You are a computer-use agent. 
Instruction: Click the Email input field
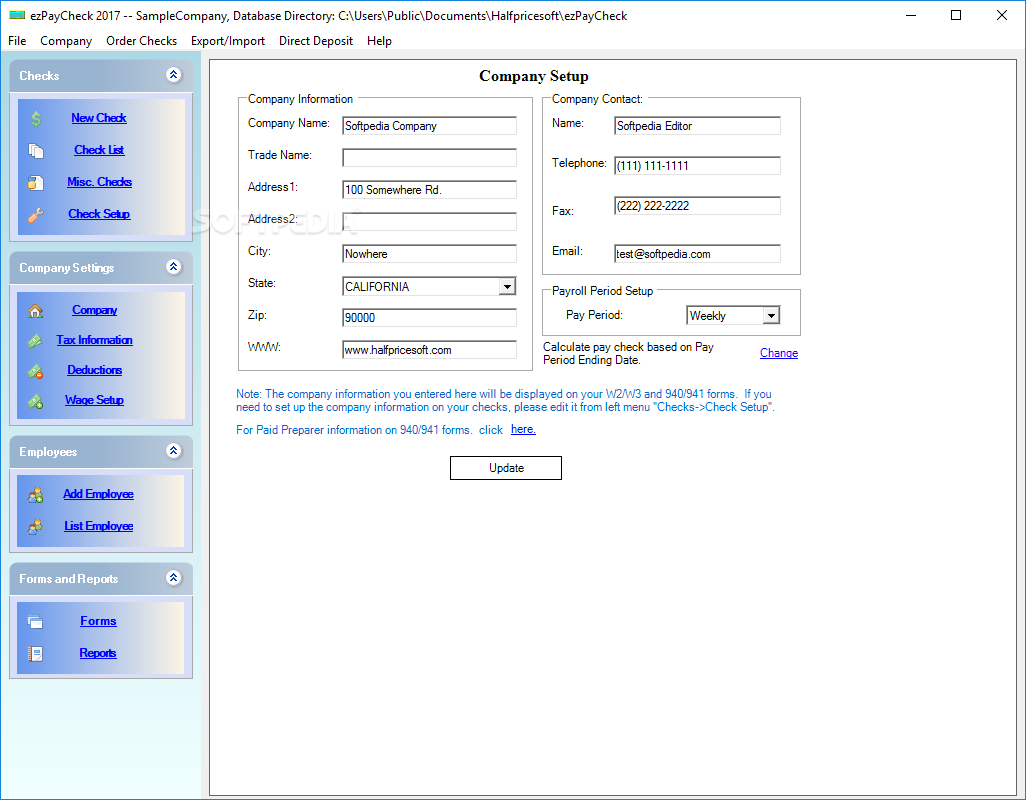[698, 254]
